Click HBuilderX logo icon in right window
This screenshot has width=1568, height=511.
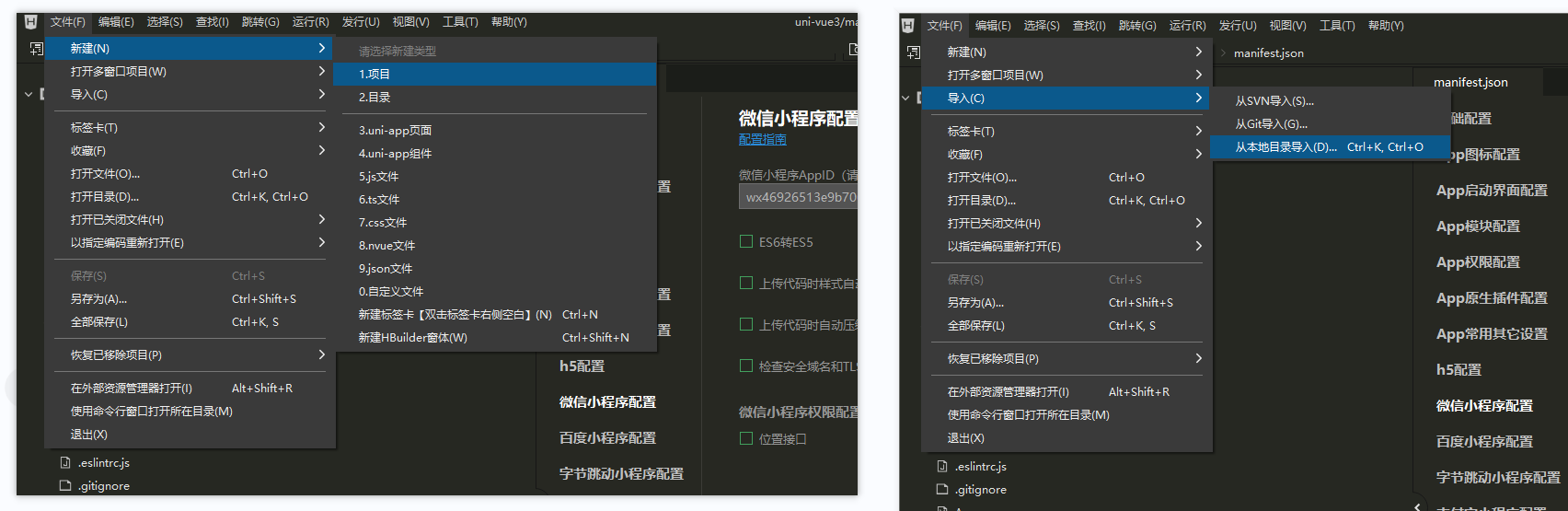tap(908, 26)
